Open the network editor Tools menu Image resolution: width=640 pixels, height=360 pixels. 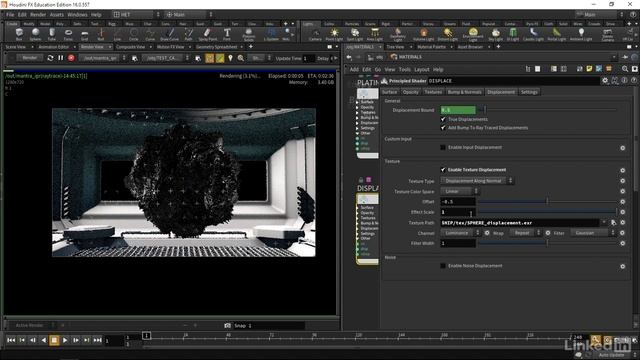click(x=404, y=69)
